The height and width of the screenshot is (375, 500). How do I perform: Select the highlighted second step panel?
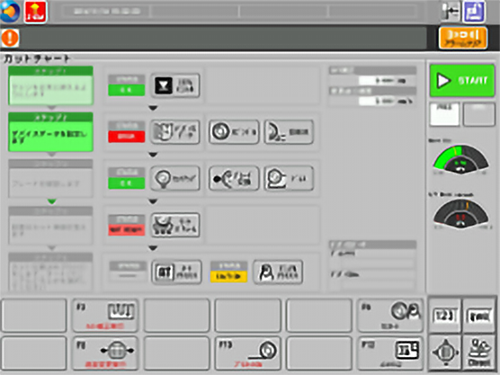(51, 132)
